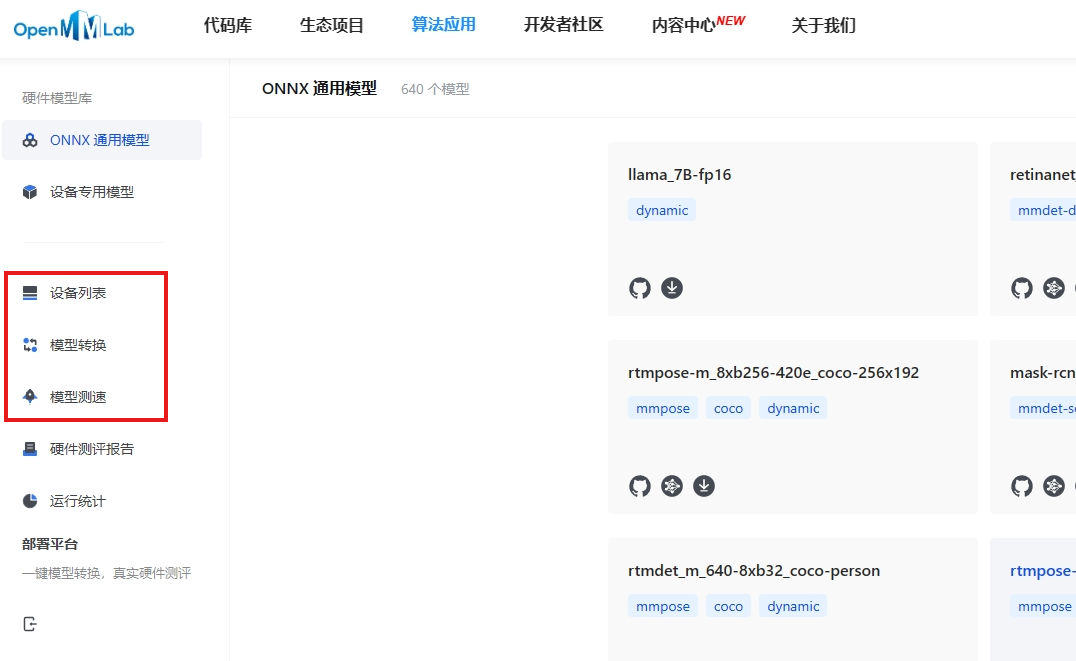Click the 硬件模型库 sidebar label
This screenshot has width=1076, height=661.
57,98
